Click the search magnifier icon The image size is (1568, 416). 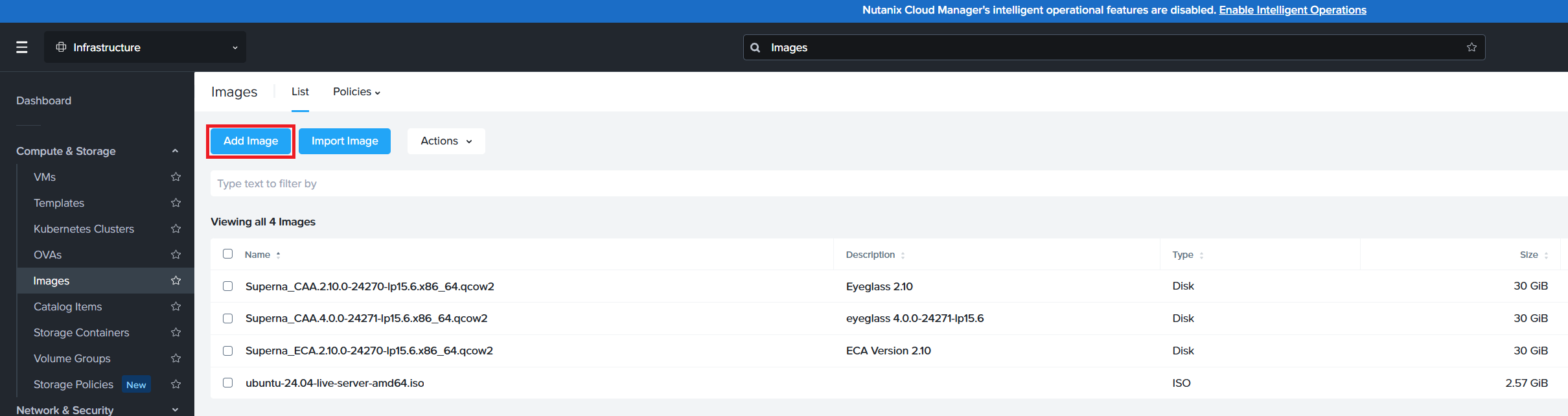click(755, 47)
